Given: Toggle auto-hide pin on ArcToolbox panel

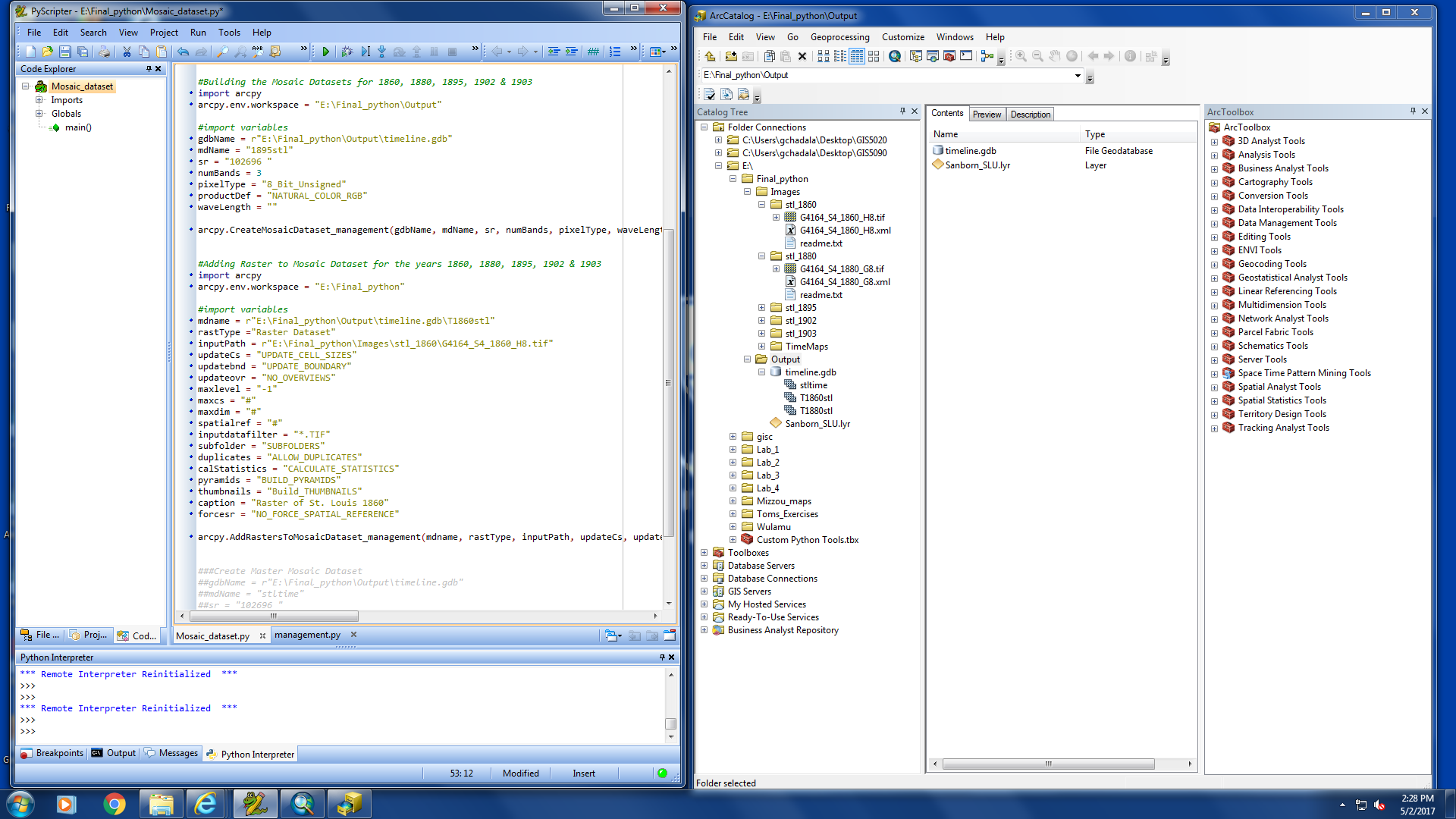Looking at the screenshot, I should coord(1413,111).
